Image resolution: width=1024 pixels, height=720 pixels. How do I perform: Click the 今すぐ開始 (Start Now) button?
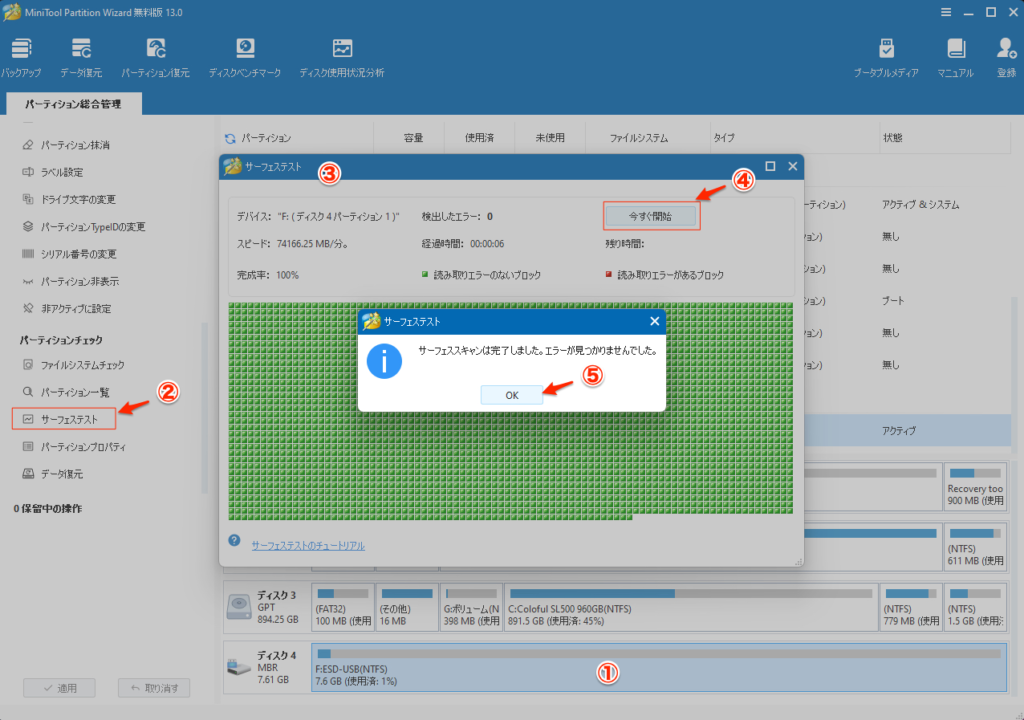click(x=650, y=216)
